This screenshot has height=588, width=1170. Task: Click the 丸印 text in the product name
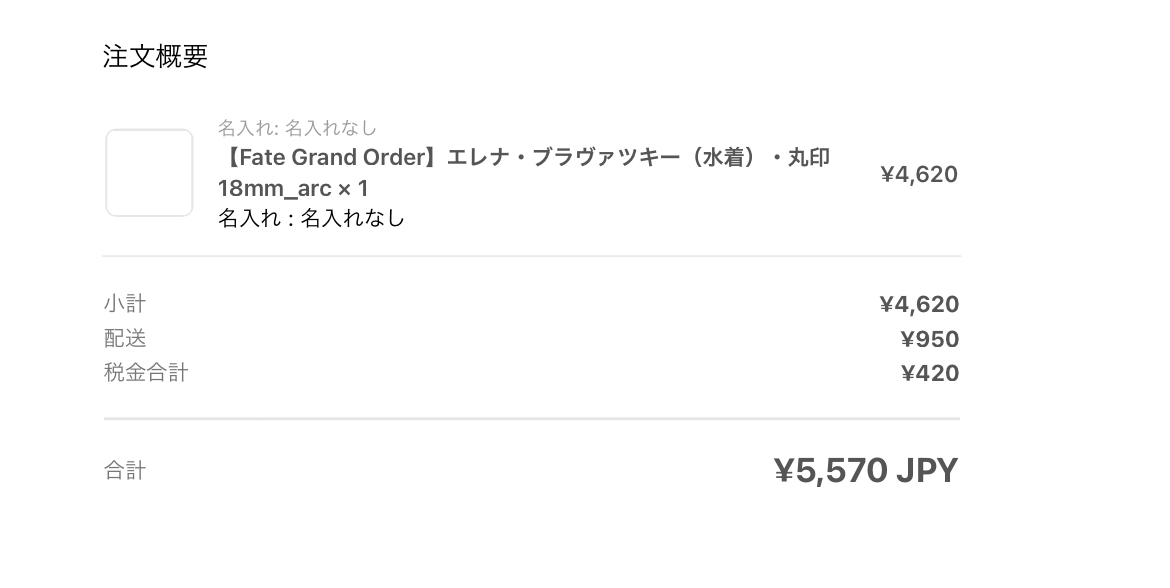pos(808,158)
